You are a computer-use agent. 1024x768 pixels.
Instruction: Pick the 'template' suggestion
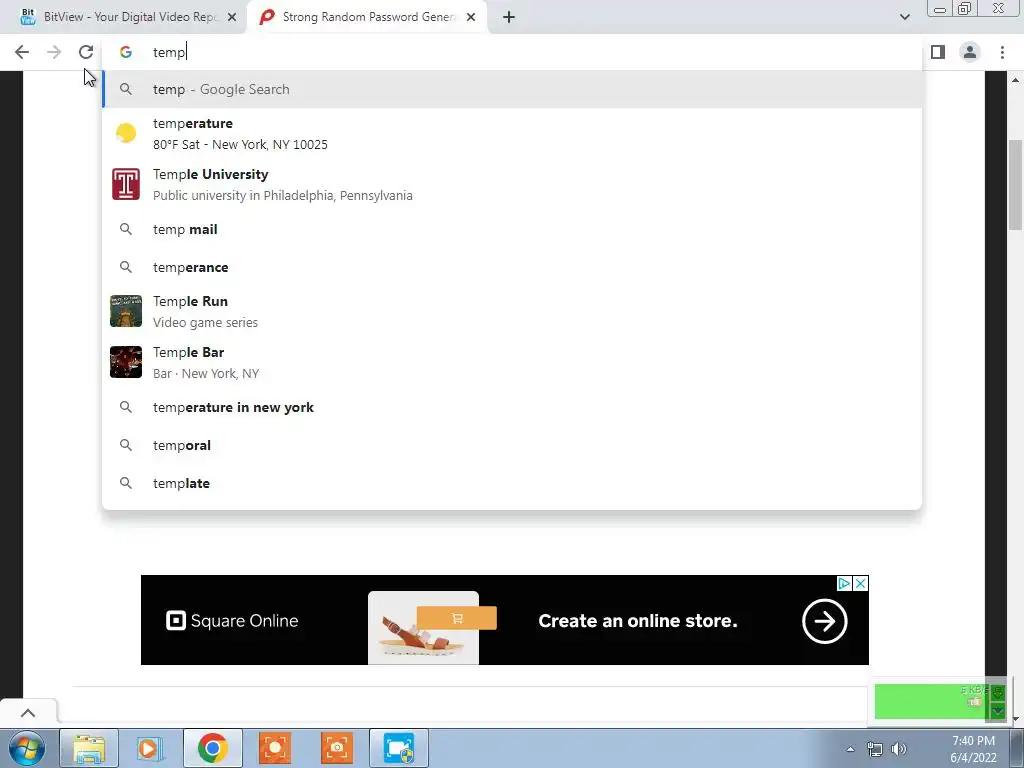pyautogui.click(x=512, y=483)
